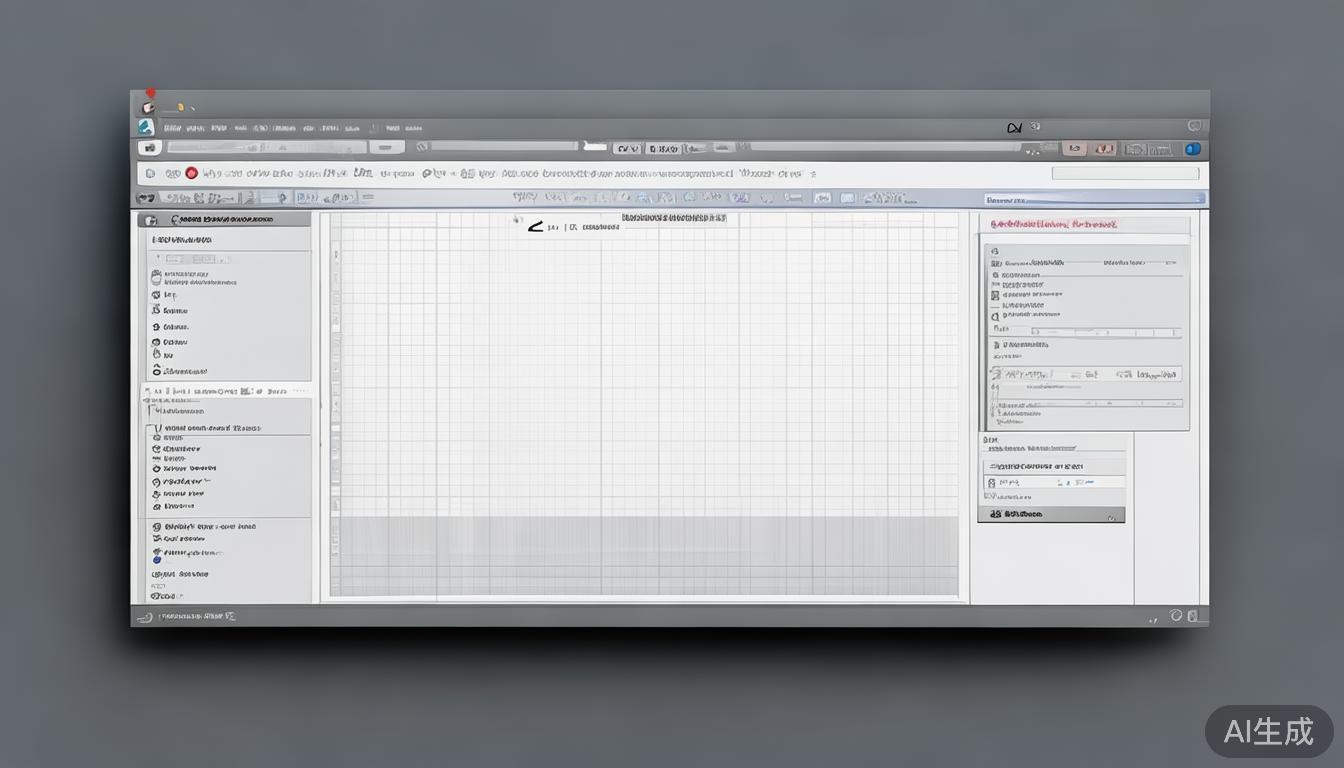
Task: Expand the right panel with the red title
Action: pos(1084,225)
